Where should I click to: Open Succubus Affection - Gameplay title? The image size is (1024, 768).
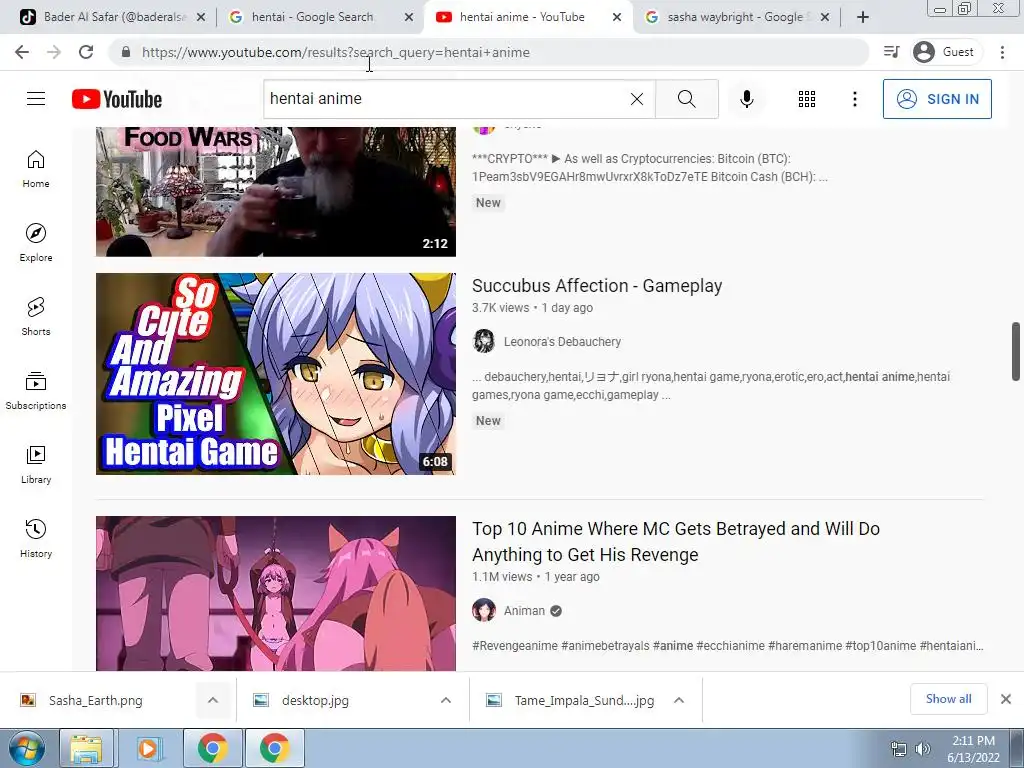tap(597, 286)
